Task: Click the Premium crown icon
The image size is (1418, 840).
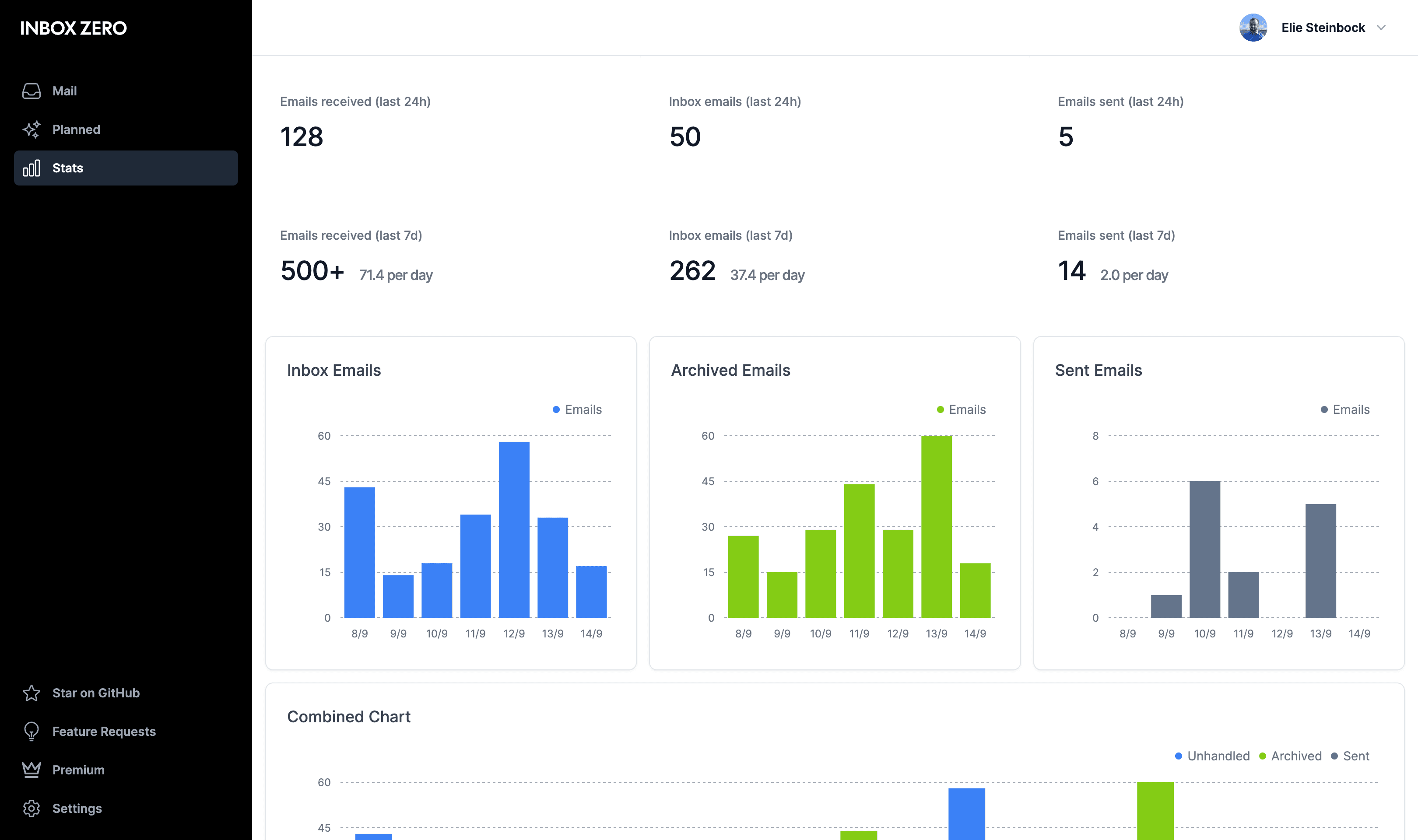Action: coord(31,770)
